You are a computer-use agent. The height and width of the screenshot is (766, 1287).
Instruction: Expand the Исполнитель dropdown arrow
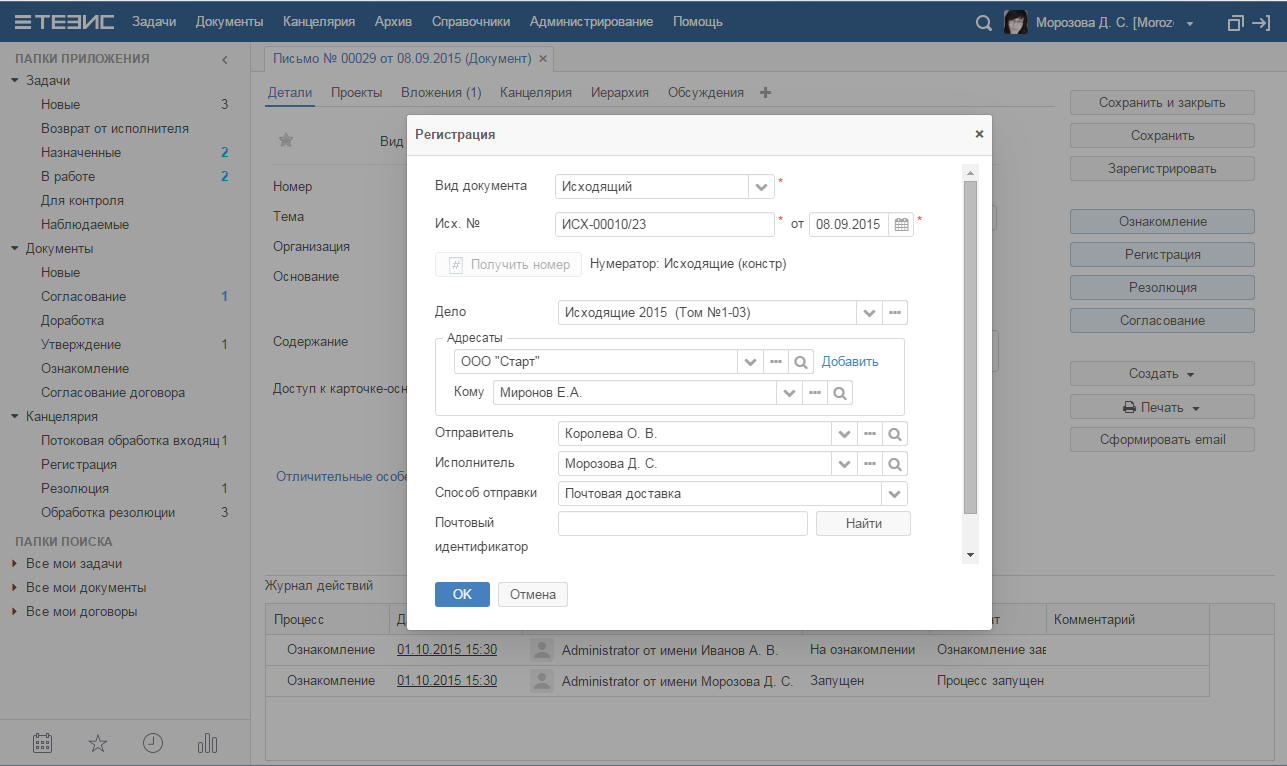(844, 464)
